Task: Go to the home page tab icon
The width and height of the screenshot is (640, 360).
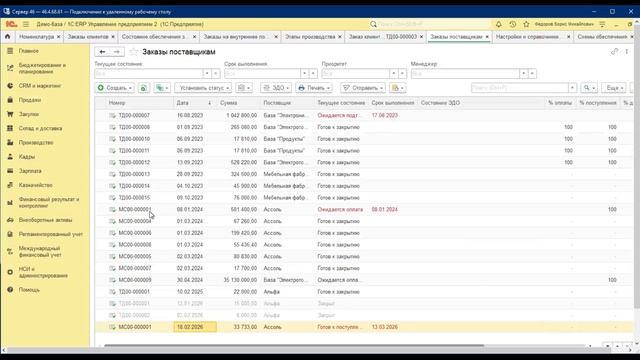Action: (x=7, y=36)
